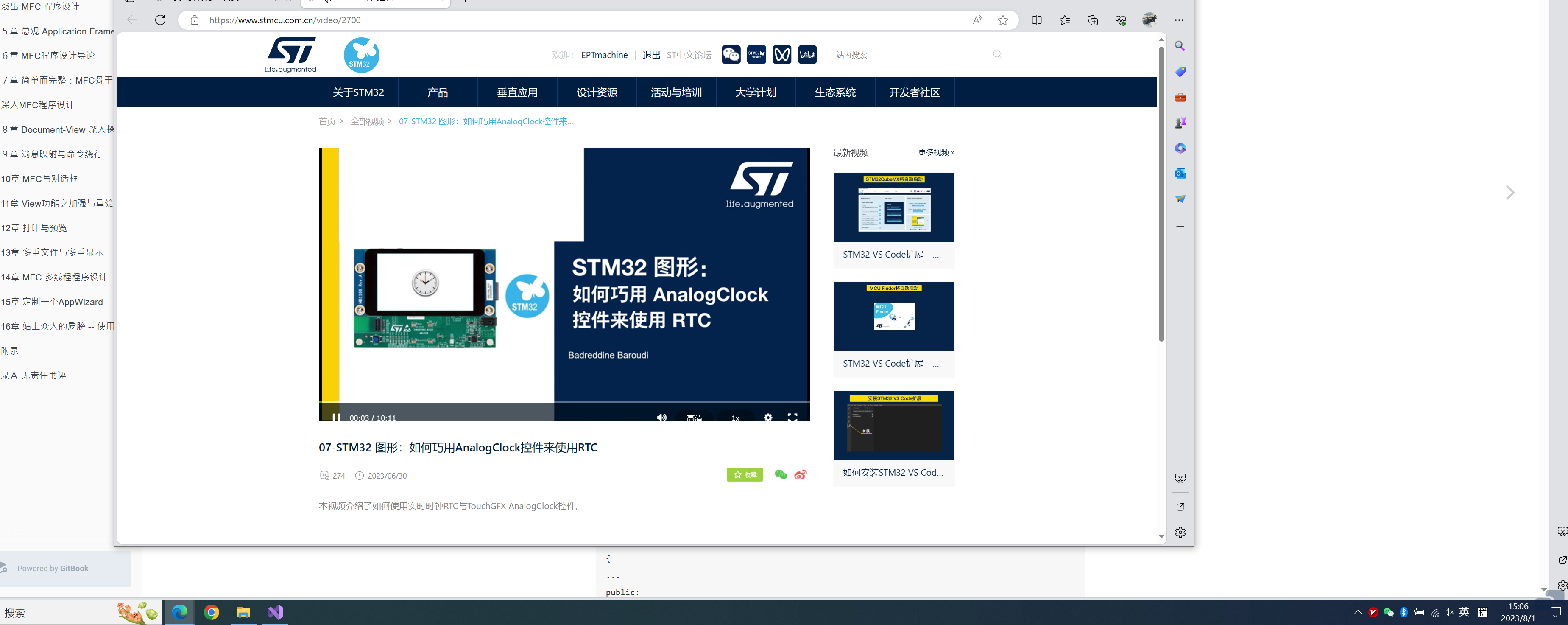Open the 产品 nav menu
Image resolution: width=1568 pixels, height=625 pixels.
tap(437, 92)
